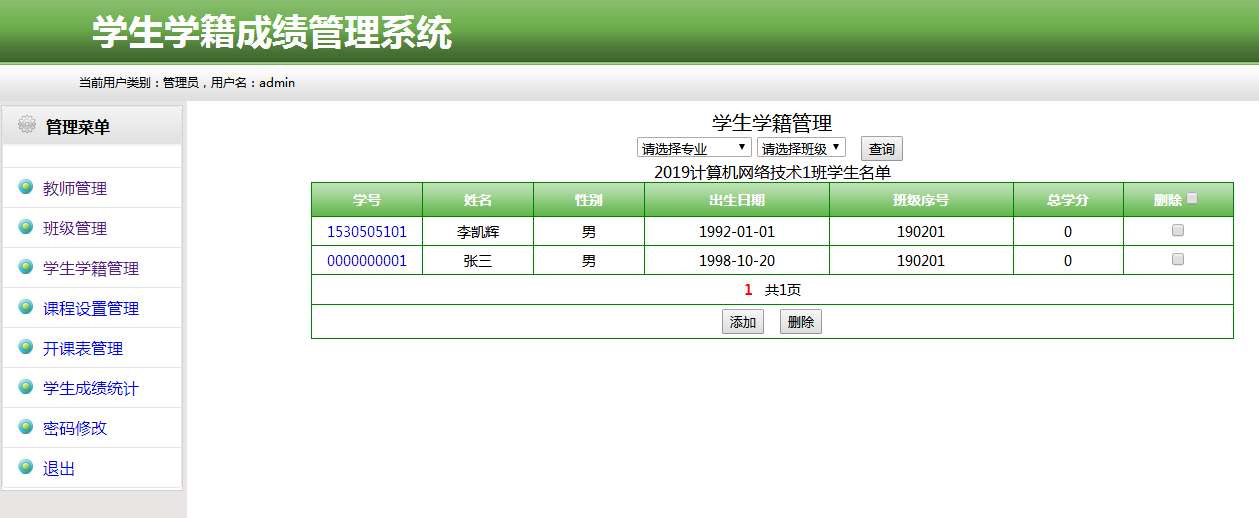The width and height of the screenshot is (1259, 518).
Task: Open 开课表管理 in the sidebar
Action: (83, 348)
